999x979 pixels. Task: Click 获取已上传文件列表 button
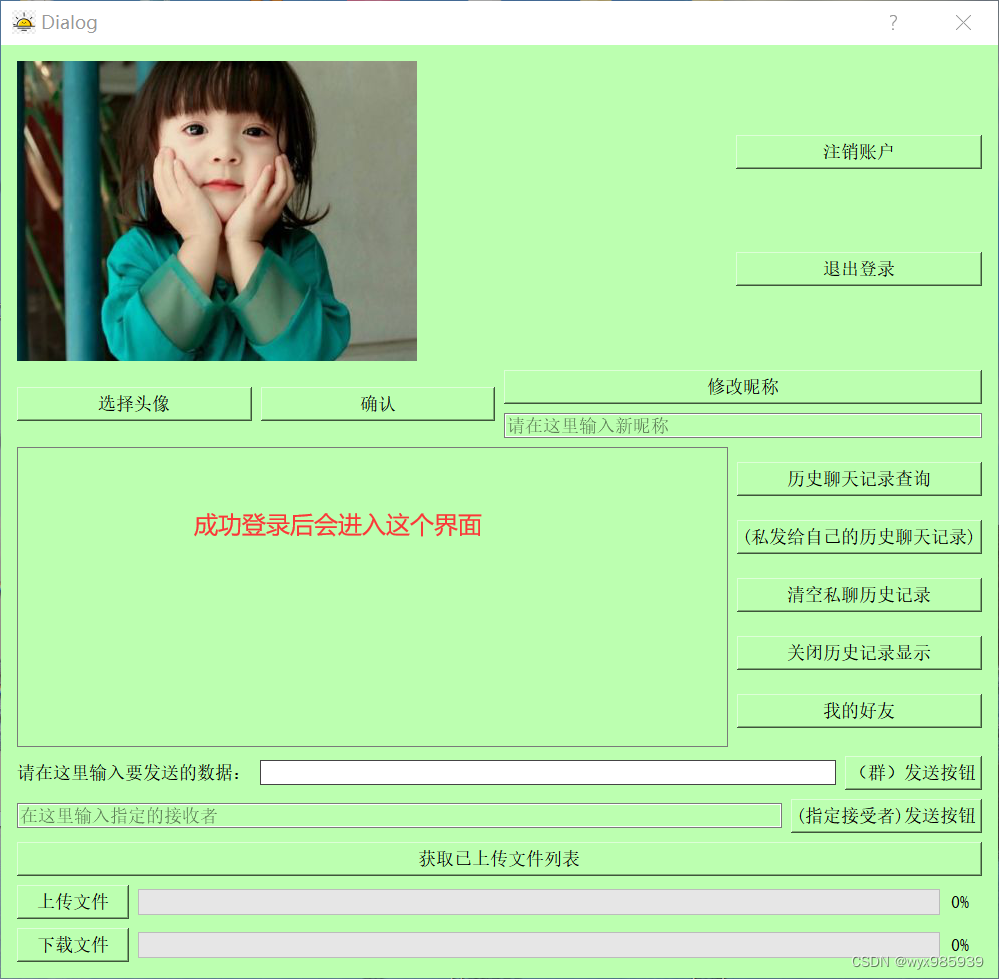[x=499, y=859]
